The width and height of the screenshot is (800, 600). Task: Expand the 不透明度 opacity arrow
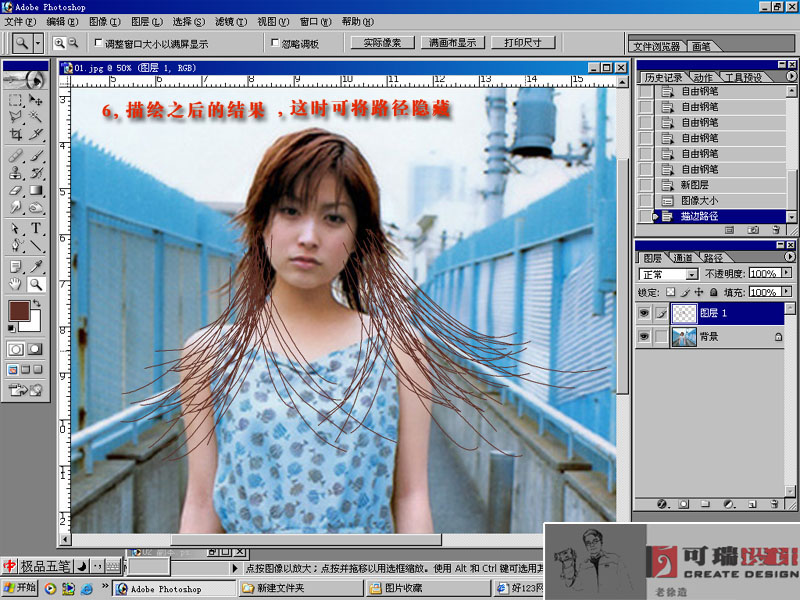coord(786,273)
